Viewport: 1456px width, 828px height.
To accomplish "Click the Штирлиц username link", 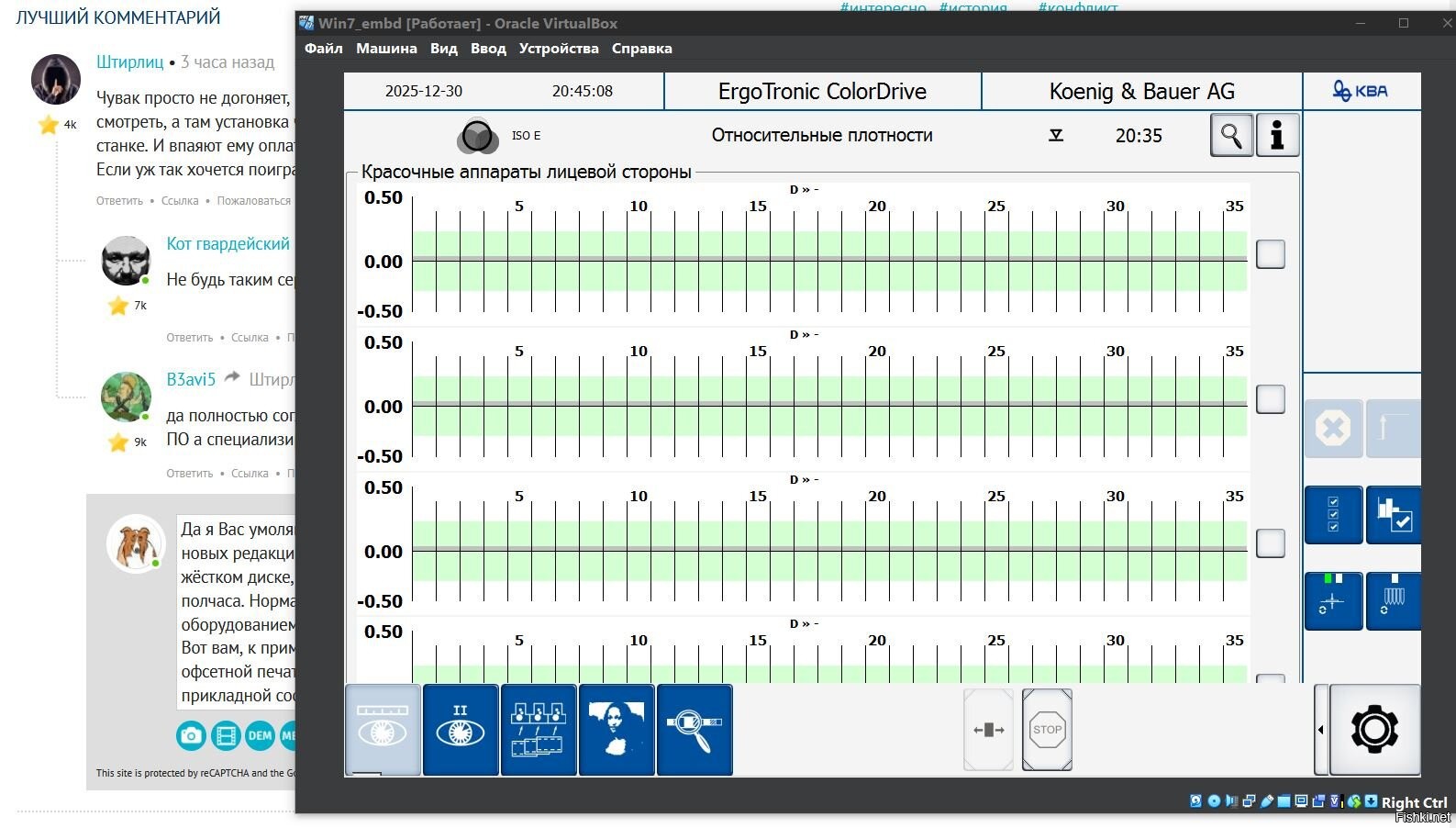I will click(129, 62).
